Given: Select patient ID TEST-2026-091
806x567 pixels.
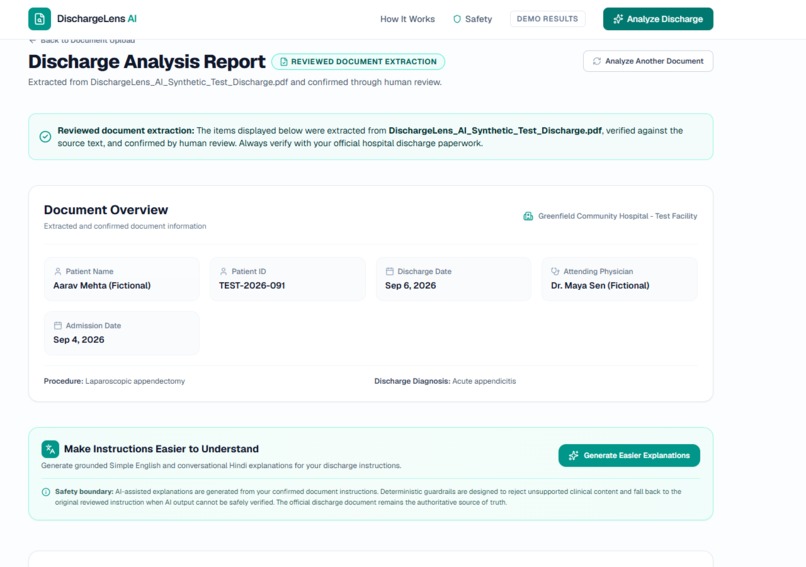Looking at the screenshot, I should click(252, 286).
